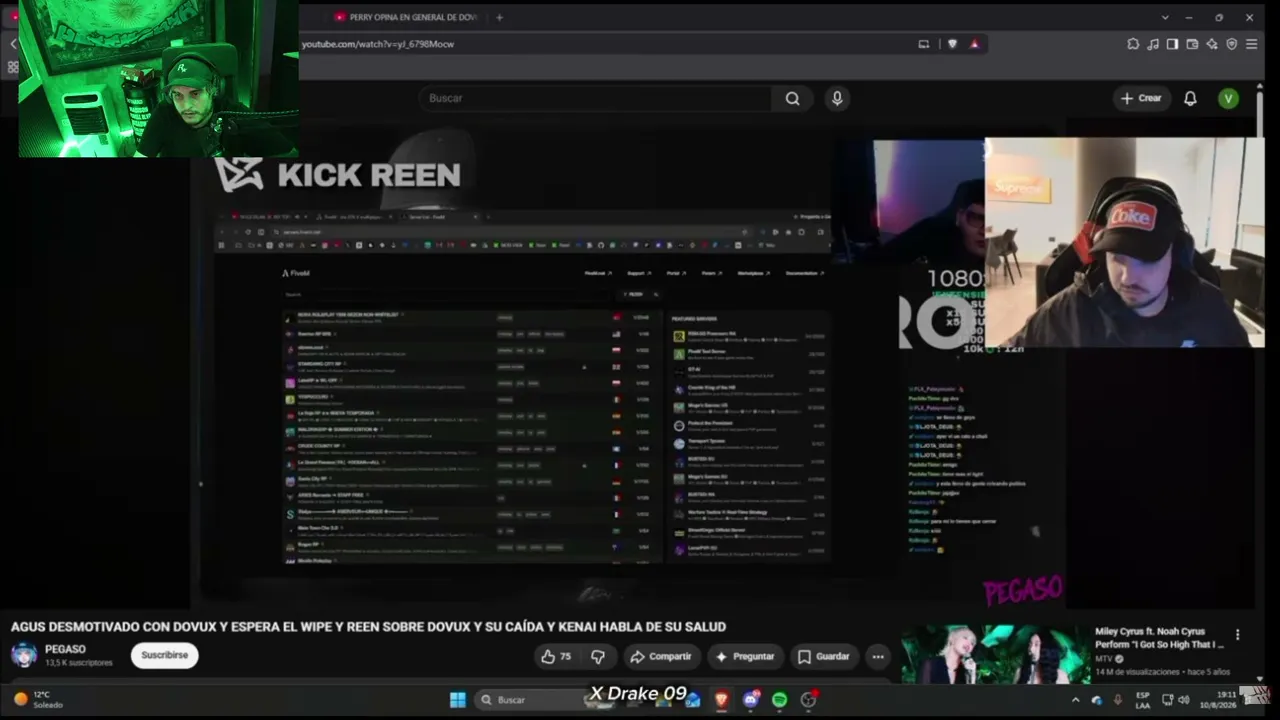Open Brave extensions puzzle icon
Image resolution: width=1280 pixels, height=720 pixels.
(1133, 44)
